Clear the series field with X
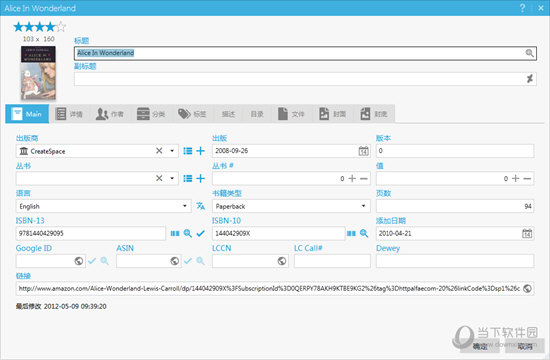 click(159, 178)
